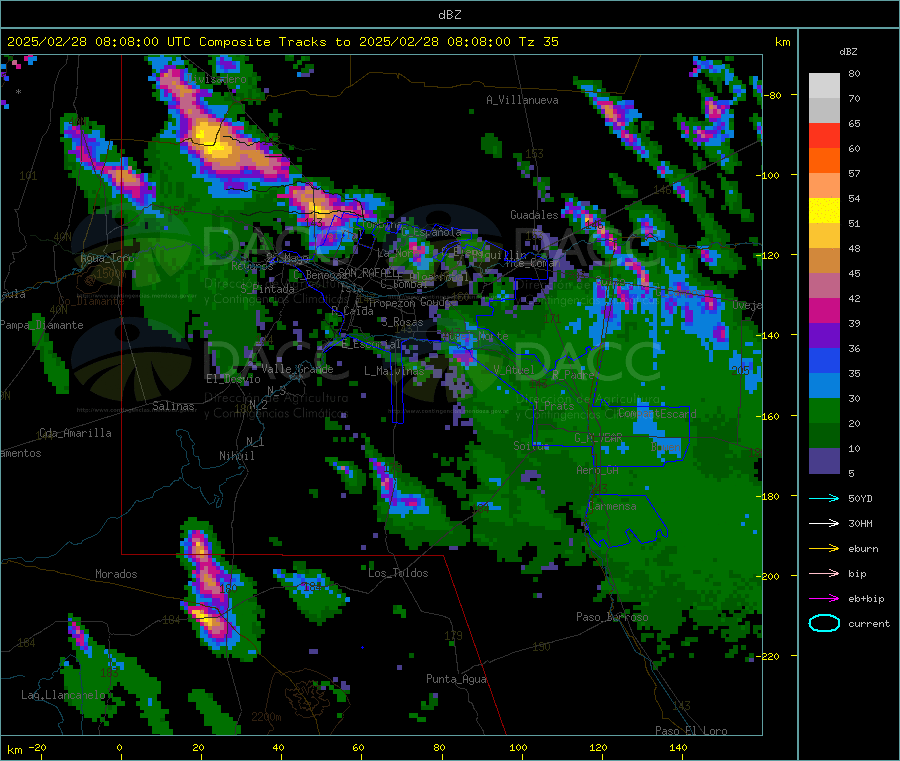Screen dimensions: 900x761
Task: Click the 'dBZ' heading above the color scale
Action: click(x=848, y=52)
